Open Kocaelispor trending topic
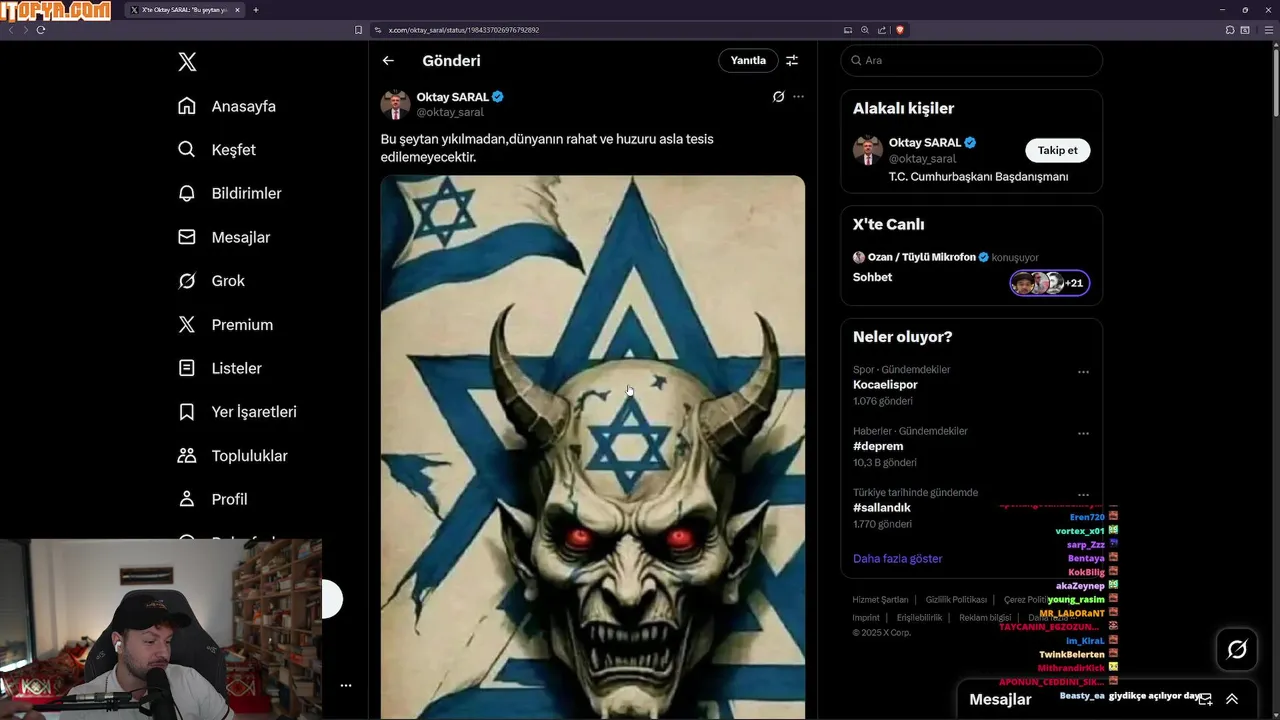Screen dimensions: 1280x720 click(885, 385)
